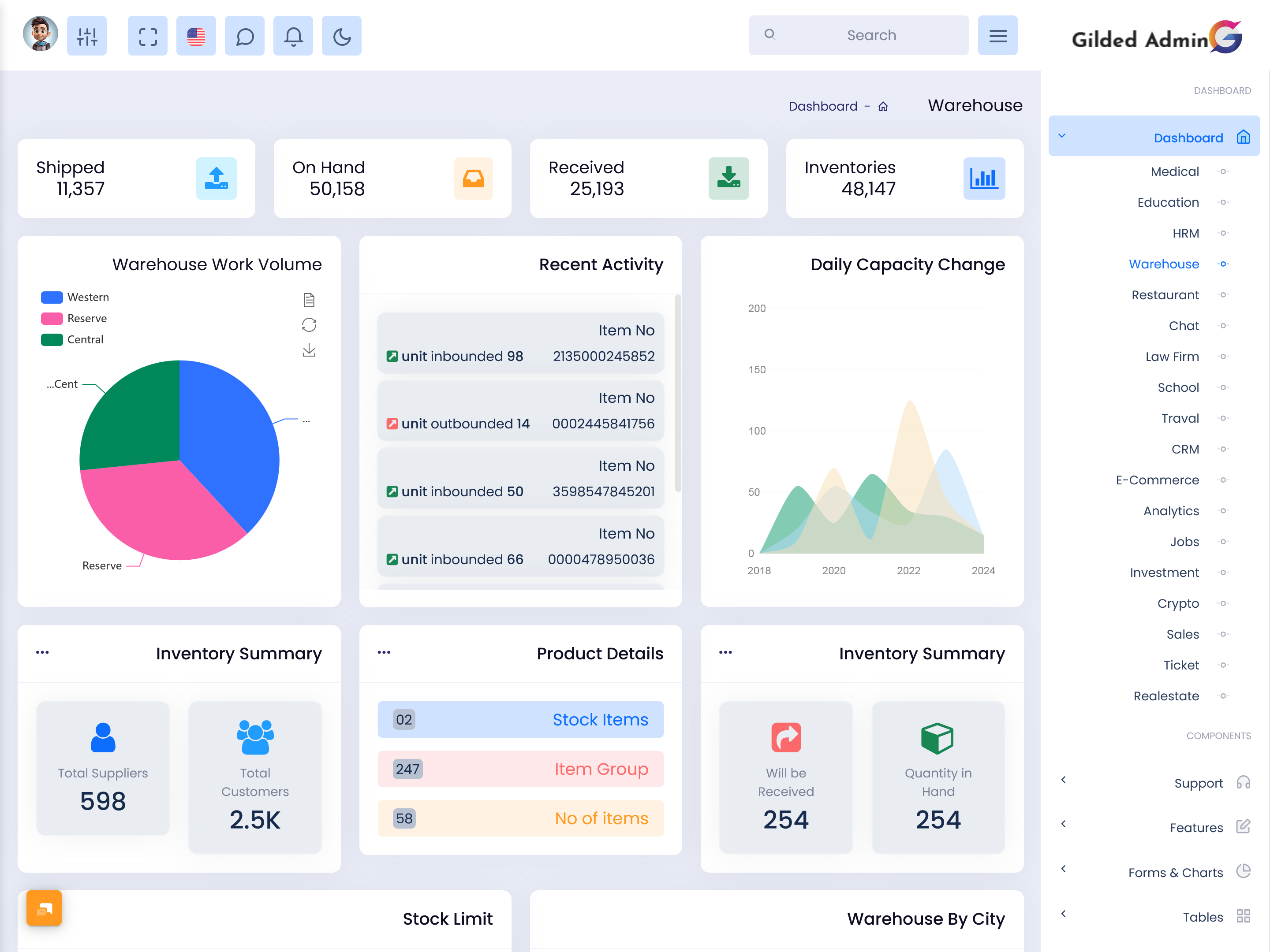The width and height of the screenshot is (1270, 952).
Task: Toggle the Central legend swatch
Action: [x=52, y=340]
